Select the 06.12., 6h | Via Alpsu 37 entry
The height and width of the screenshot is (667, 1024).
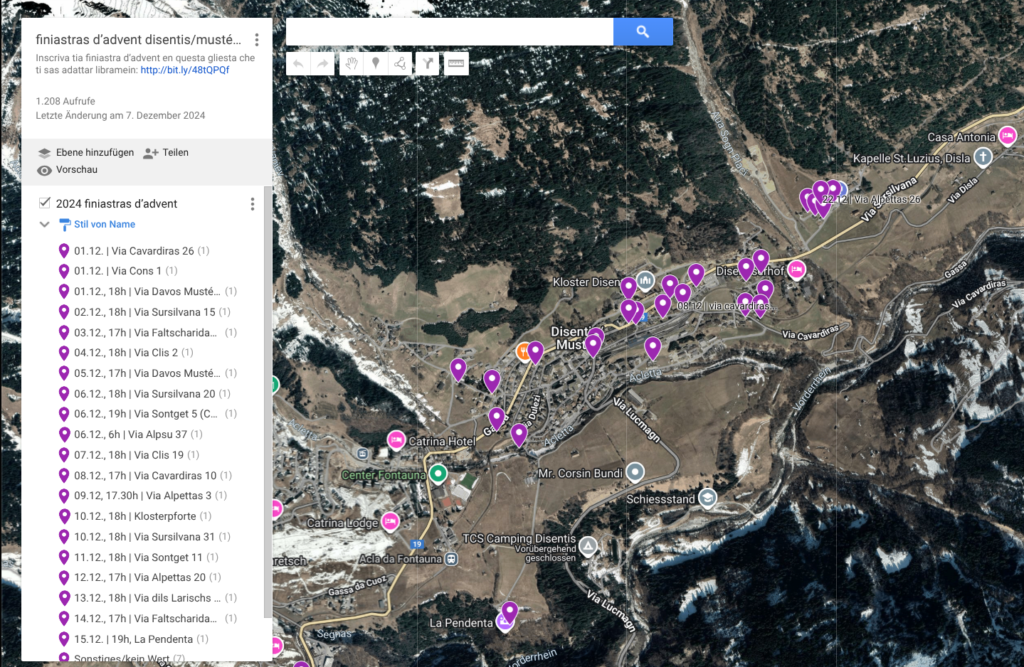[x=130, y=435]
